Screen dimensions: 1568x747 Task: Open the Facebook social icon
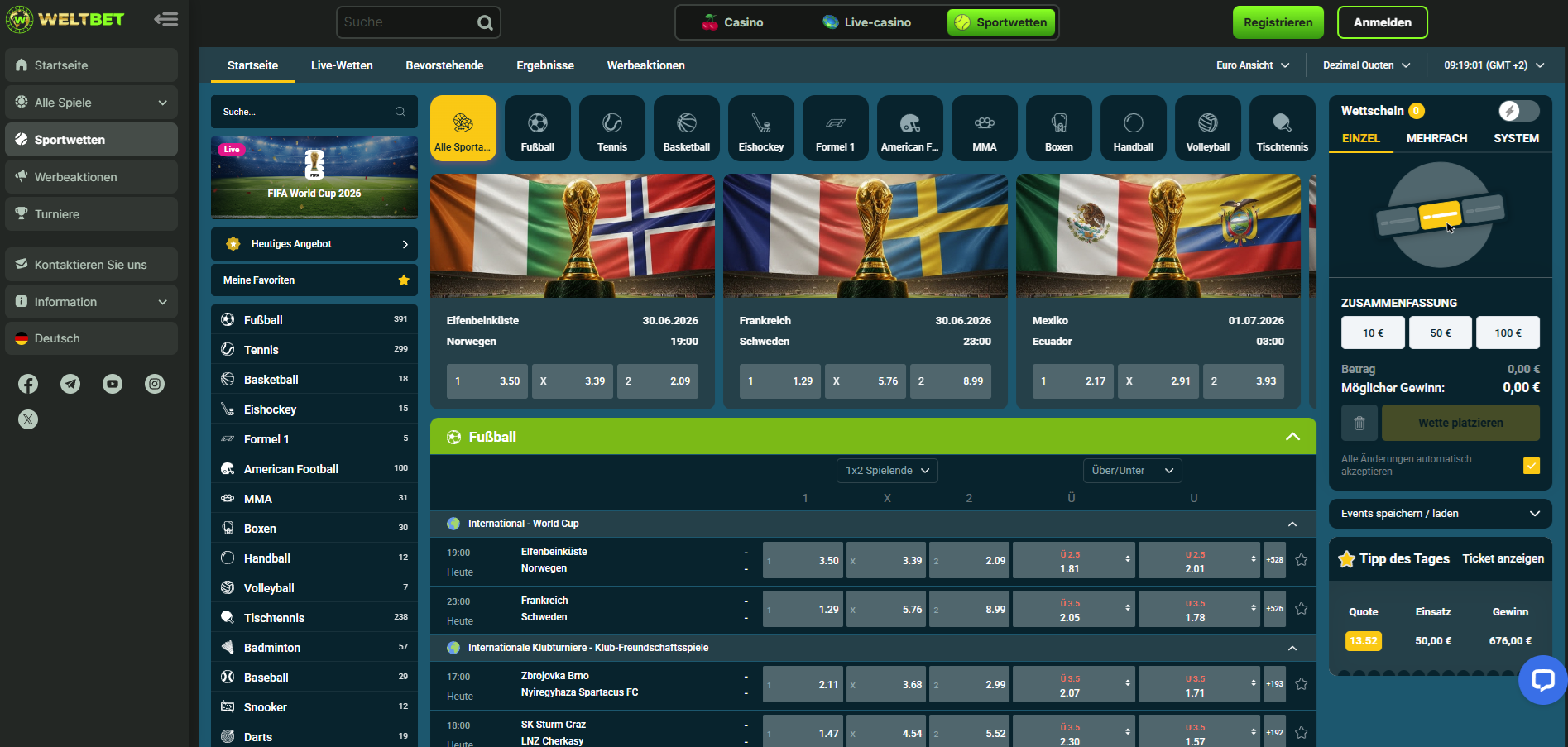(28, 384)
